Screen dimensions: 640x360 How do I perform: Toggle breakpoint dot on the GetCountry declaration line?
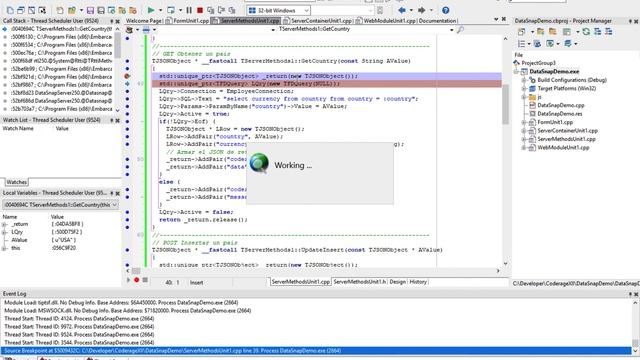click(127, 61)
